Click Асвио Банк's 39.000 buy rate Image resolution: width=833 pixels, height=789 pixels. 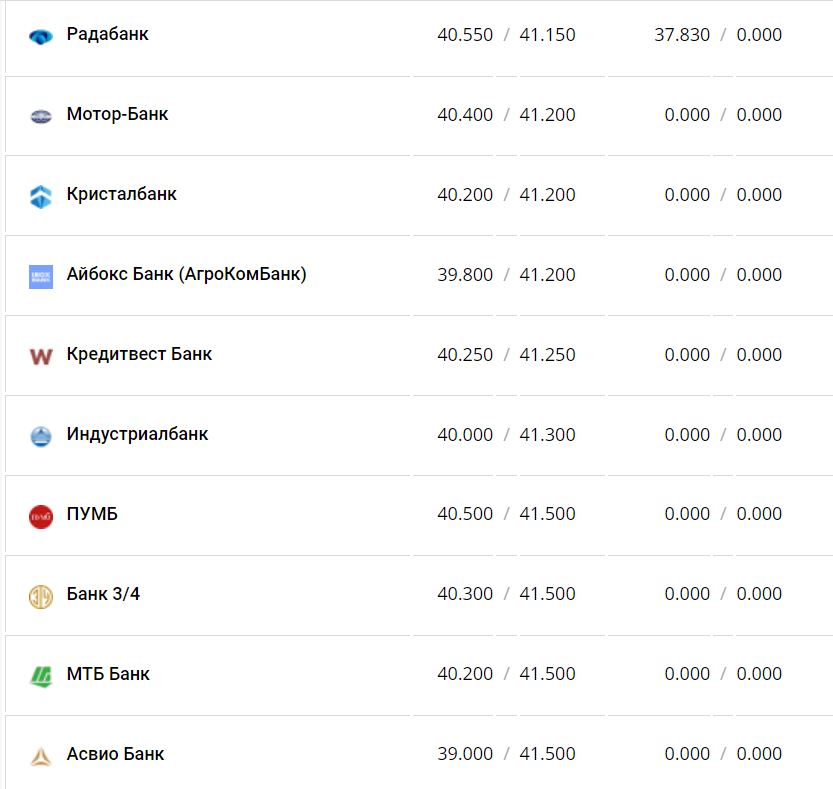pyautogui.click(x=465, y=754)
